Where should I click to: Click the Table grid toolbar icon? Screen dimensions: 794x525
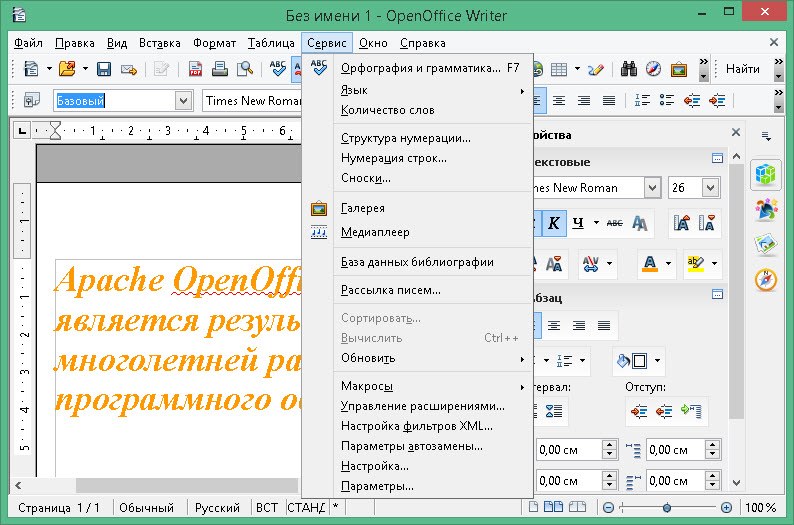pos(559,69)
